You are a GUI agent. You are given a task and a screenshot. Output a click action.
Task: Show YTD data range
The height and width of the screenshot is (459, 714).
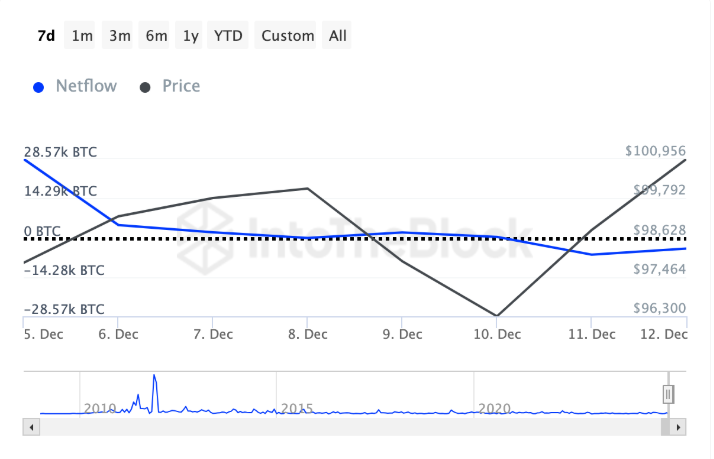click(228, 35)
